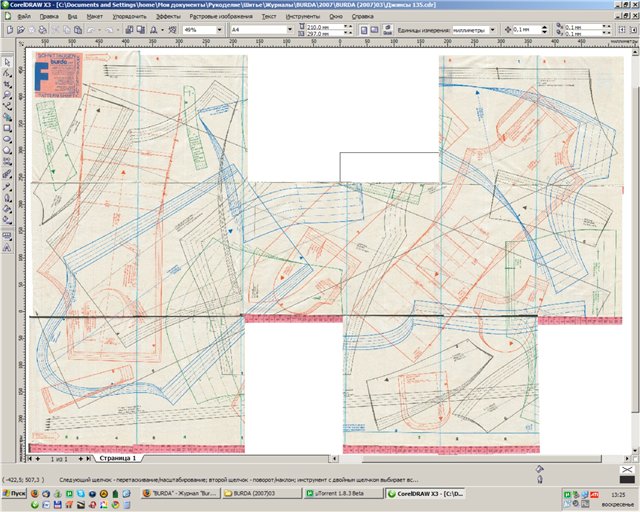Choose the Rectangle tool
This screenshot has width=640, height=512.
7,128
